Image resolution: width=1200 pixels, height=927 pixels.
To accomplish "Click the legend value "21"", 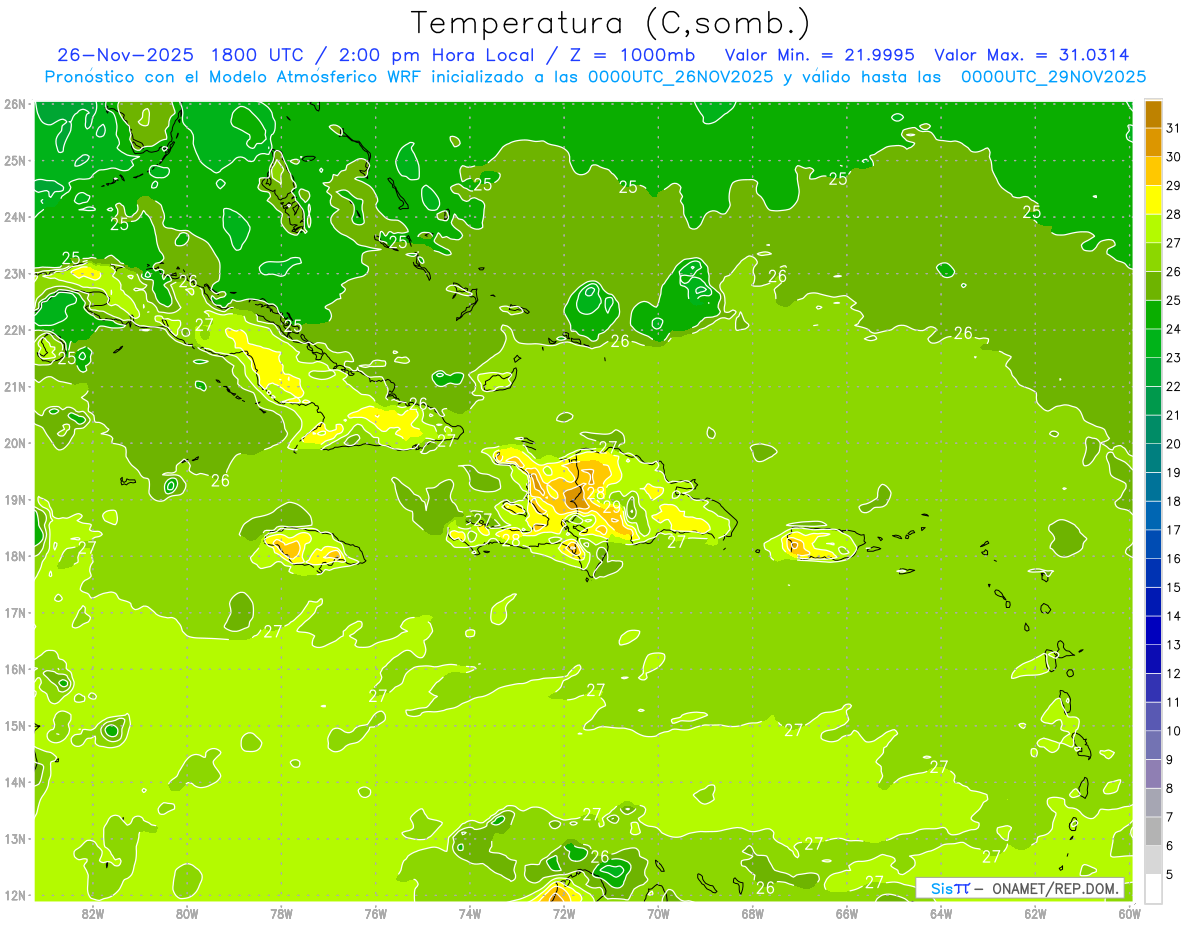I will pyautogui.click(x=1174, y=415).
